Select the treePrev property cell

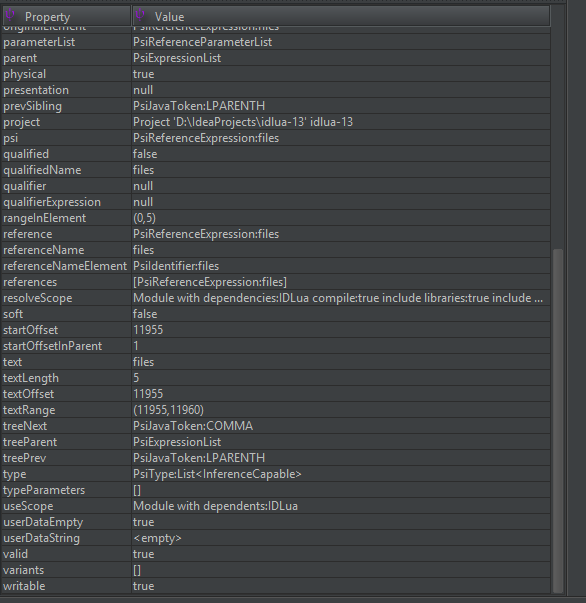pyautogui.click(x=66, y=458)
